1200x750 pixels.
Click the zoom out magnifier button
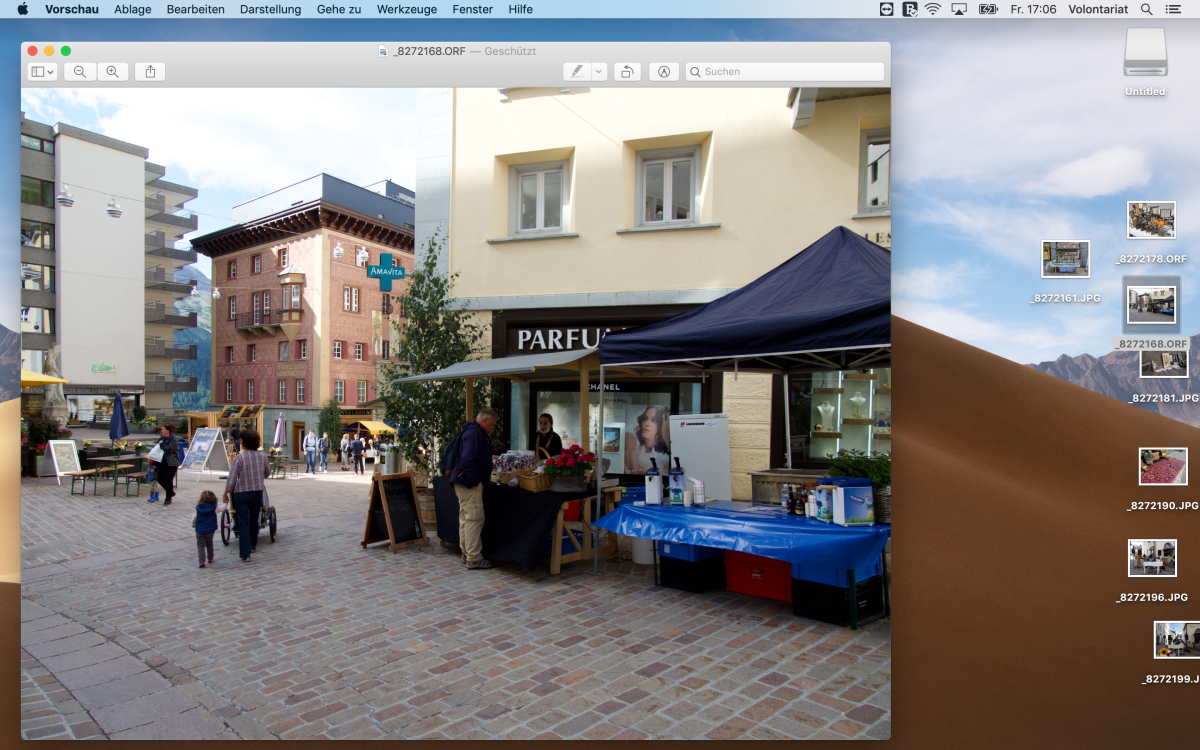tap(79, 72)
